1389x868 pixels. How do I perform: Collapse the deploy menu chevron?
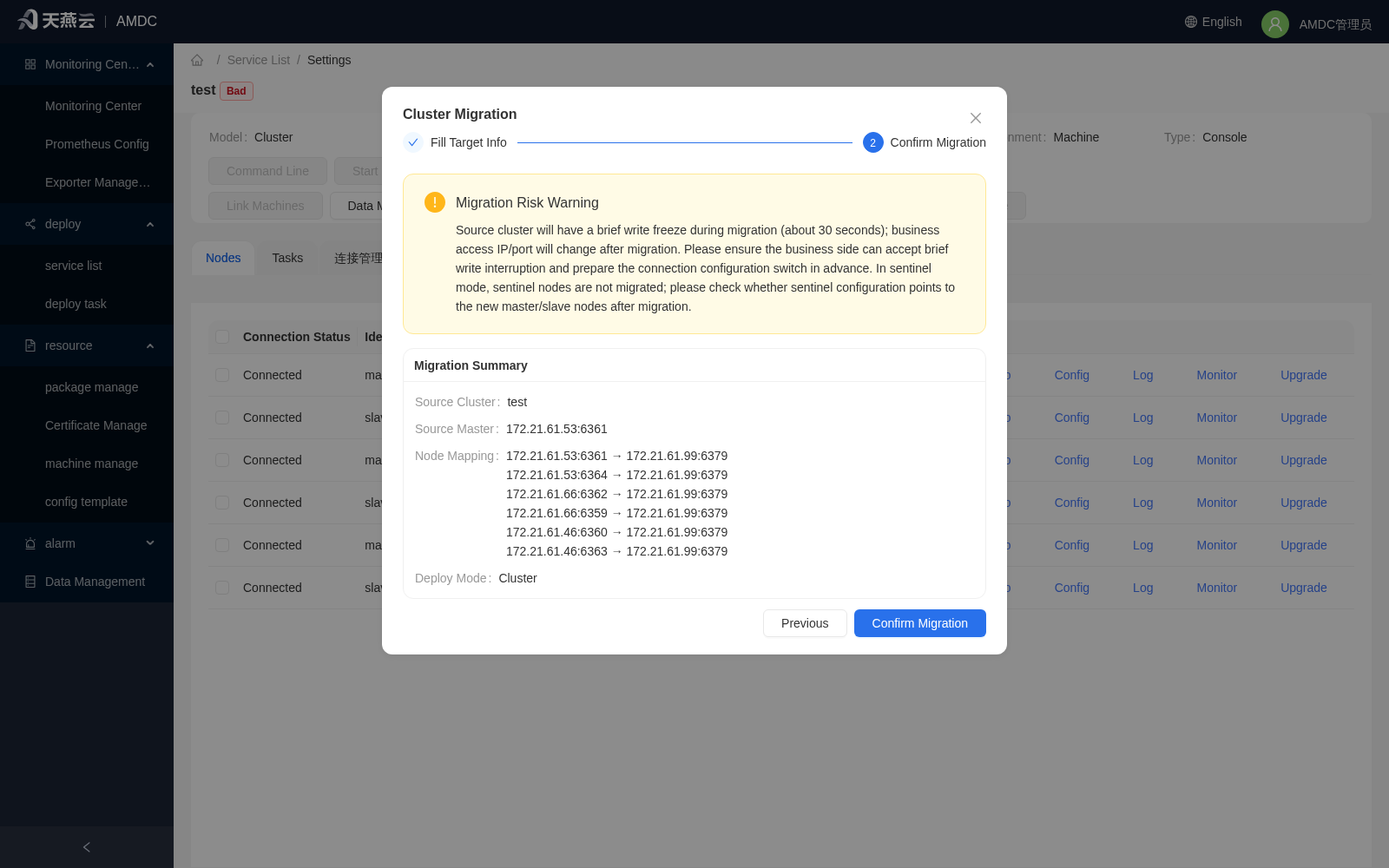tap(150, 224)
